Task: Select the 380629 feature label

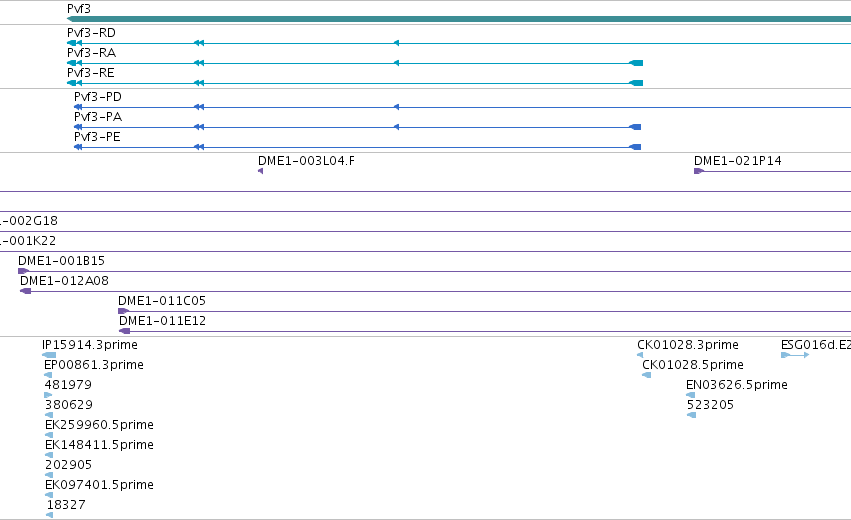Action: pyautogui.click(x=68, y=405)
